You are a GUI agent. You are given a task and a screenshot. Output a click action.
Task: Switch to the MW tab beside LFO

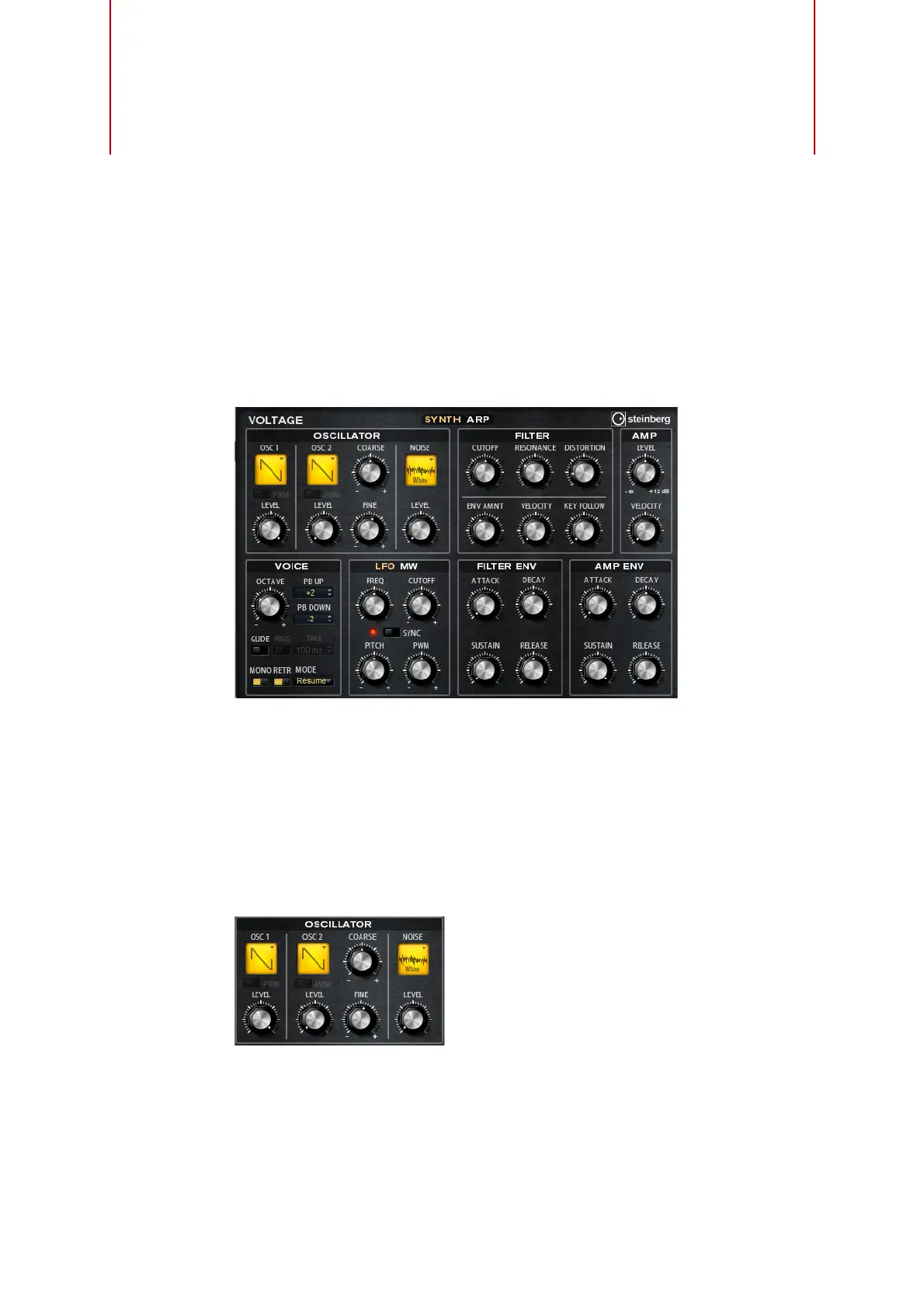(x=409, y=566)
